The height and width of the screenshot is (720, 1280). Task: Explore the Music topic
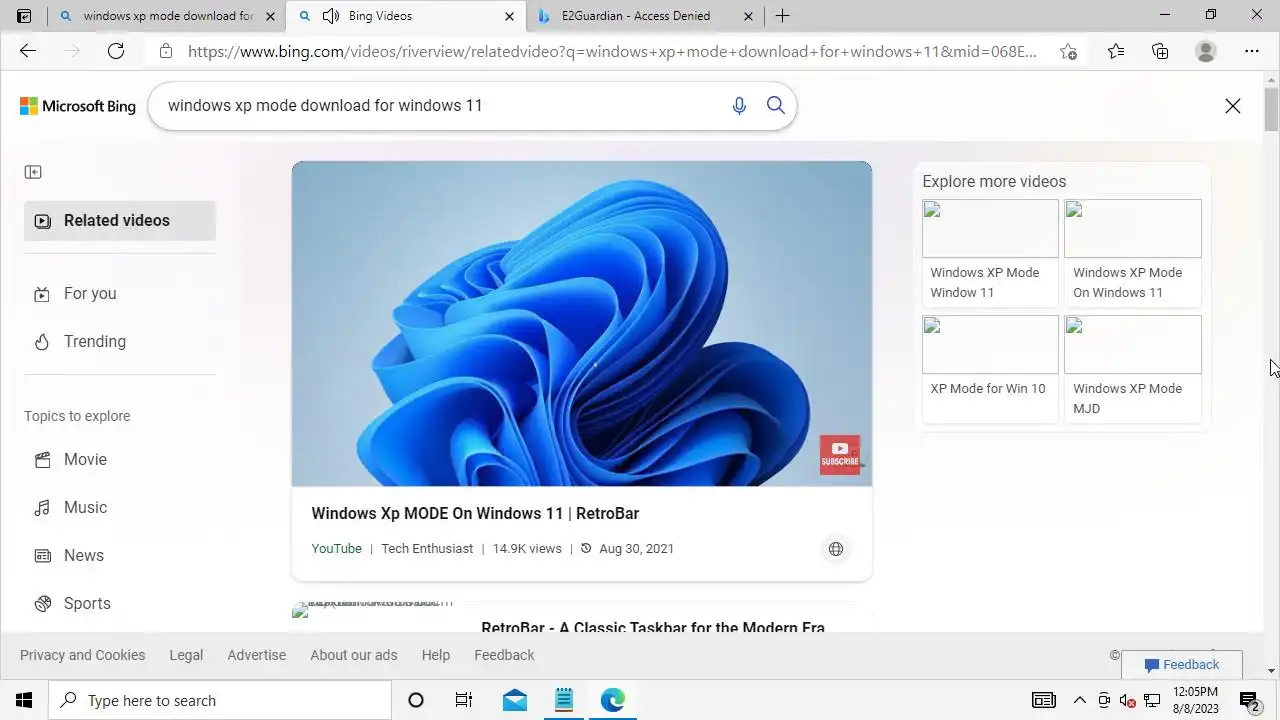pyautogui.click(x=120, y=507)
